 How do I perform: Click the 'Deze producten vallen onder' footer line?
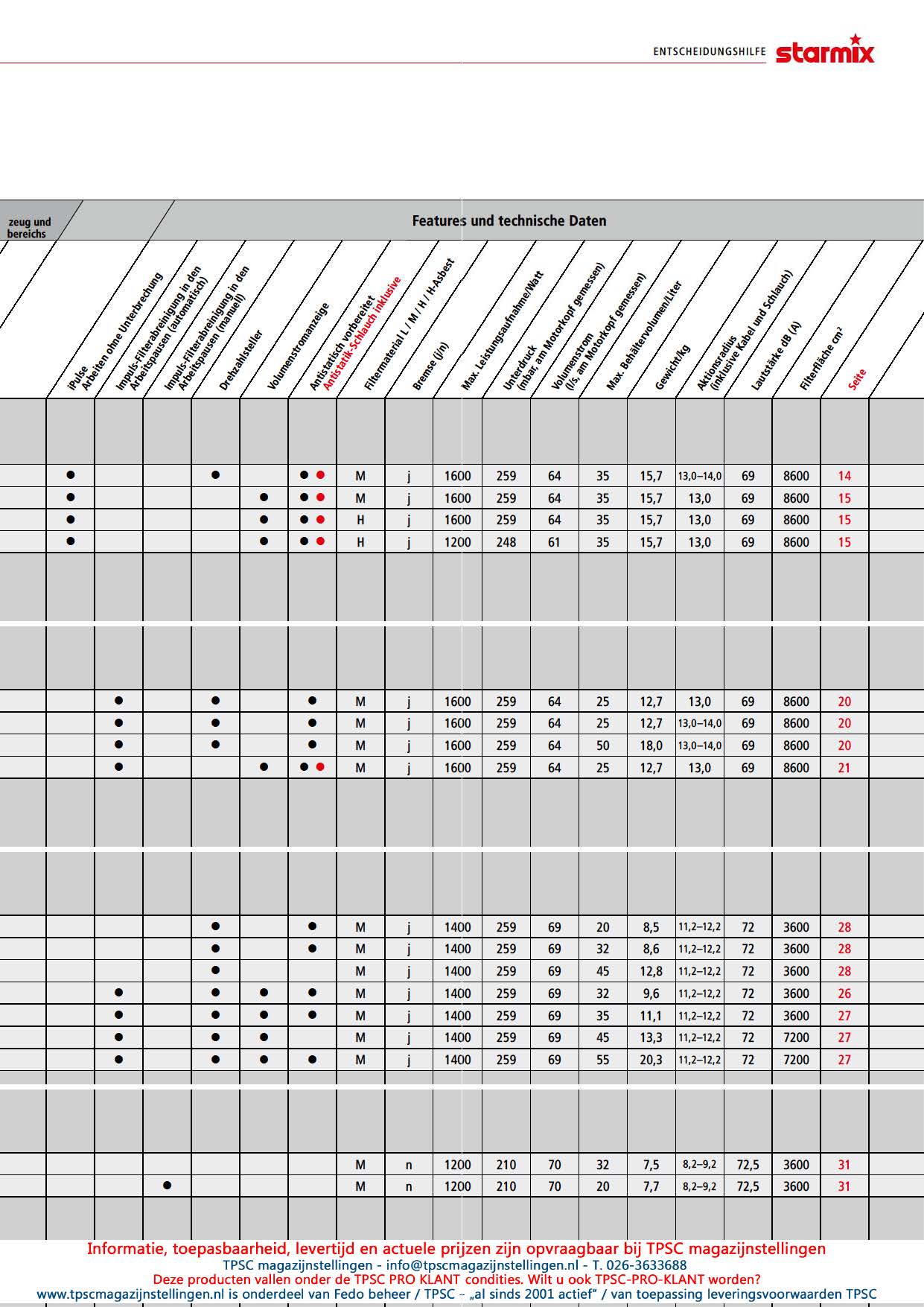[x=456, y=1279]
